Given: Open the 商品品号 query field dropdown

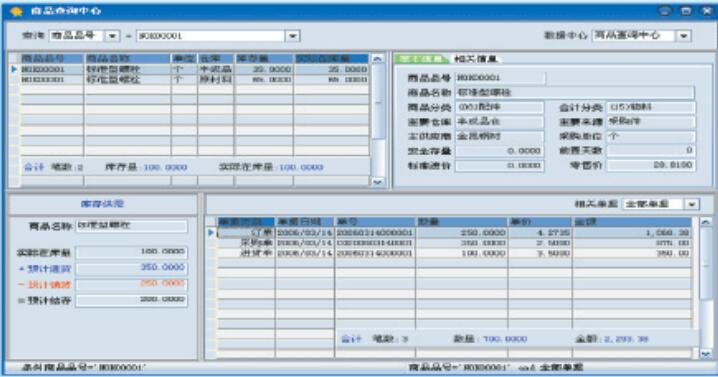Looking at the screenshot, I should pos(112,36).
